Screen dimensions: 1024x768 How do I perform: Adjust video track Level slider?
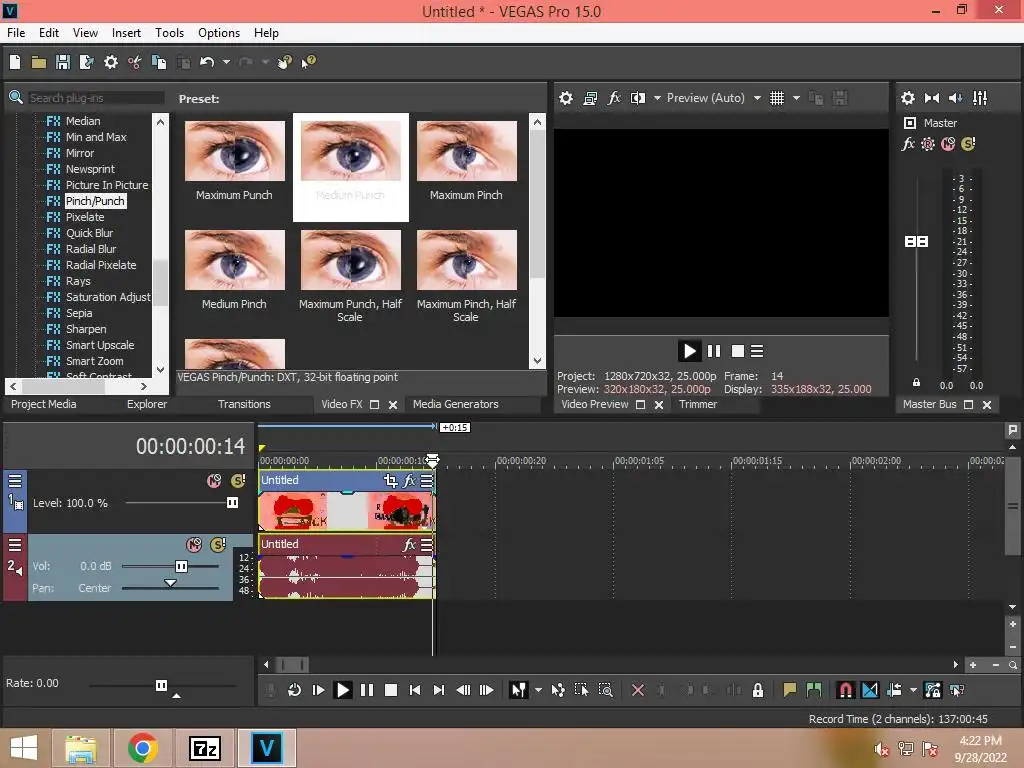click(x=232, y=502)
